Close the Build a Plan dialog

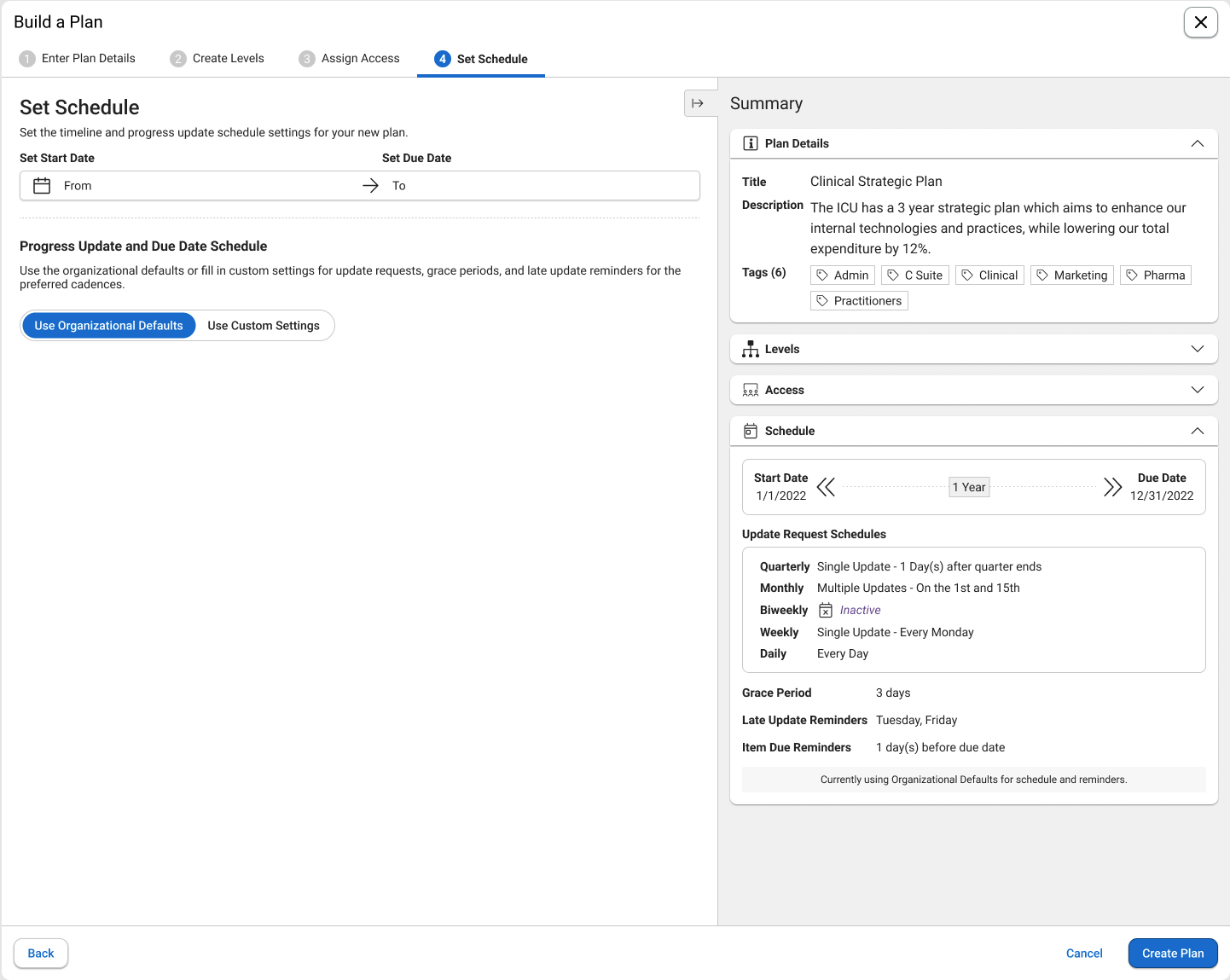[1200, 22]
